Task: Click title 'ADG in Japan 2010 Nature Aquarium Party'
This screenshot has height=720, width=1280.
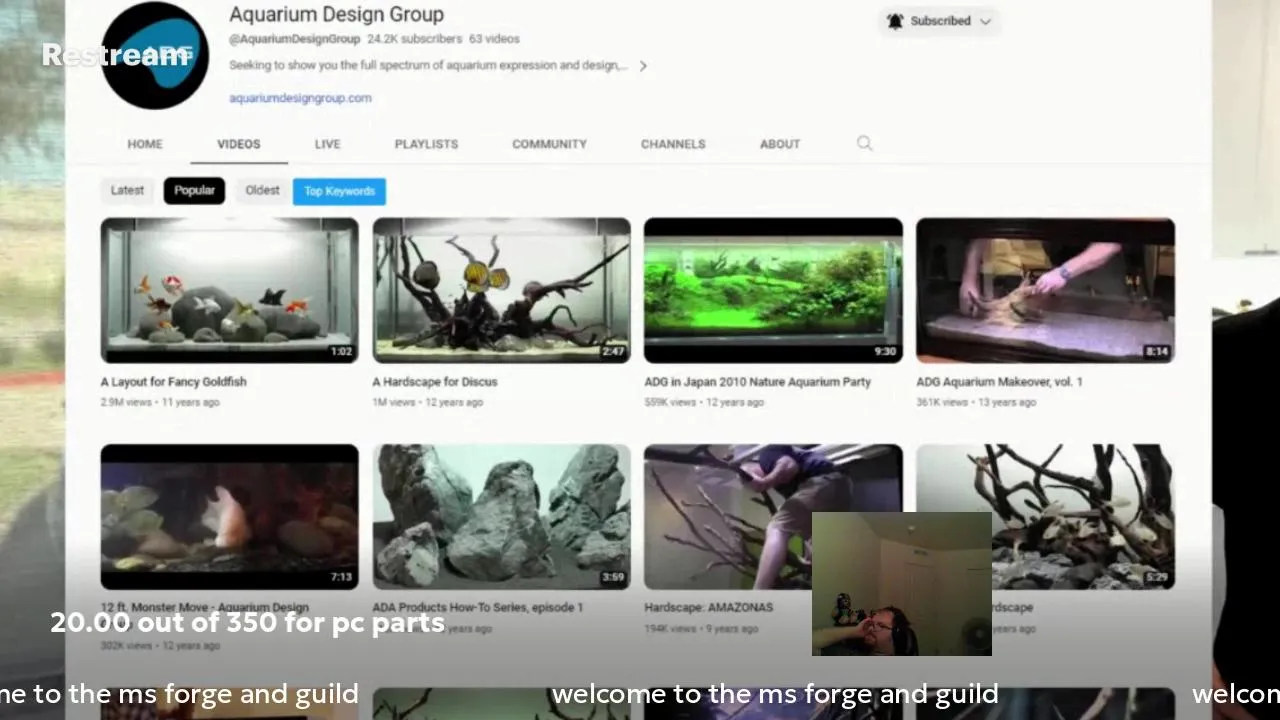Action: coord(757,382)
